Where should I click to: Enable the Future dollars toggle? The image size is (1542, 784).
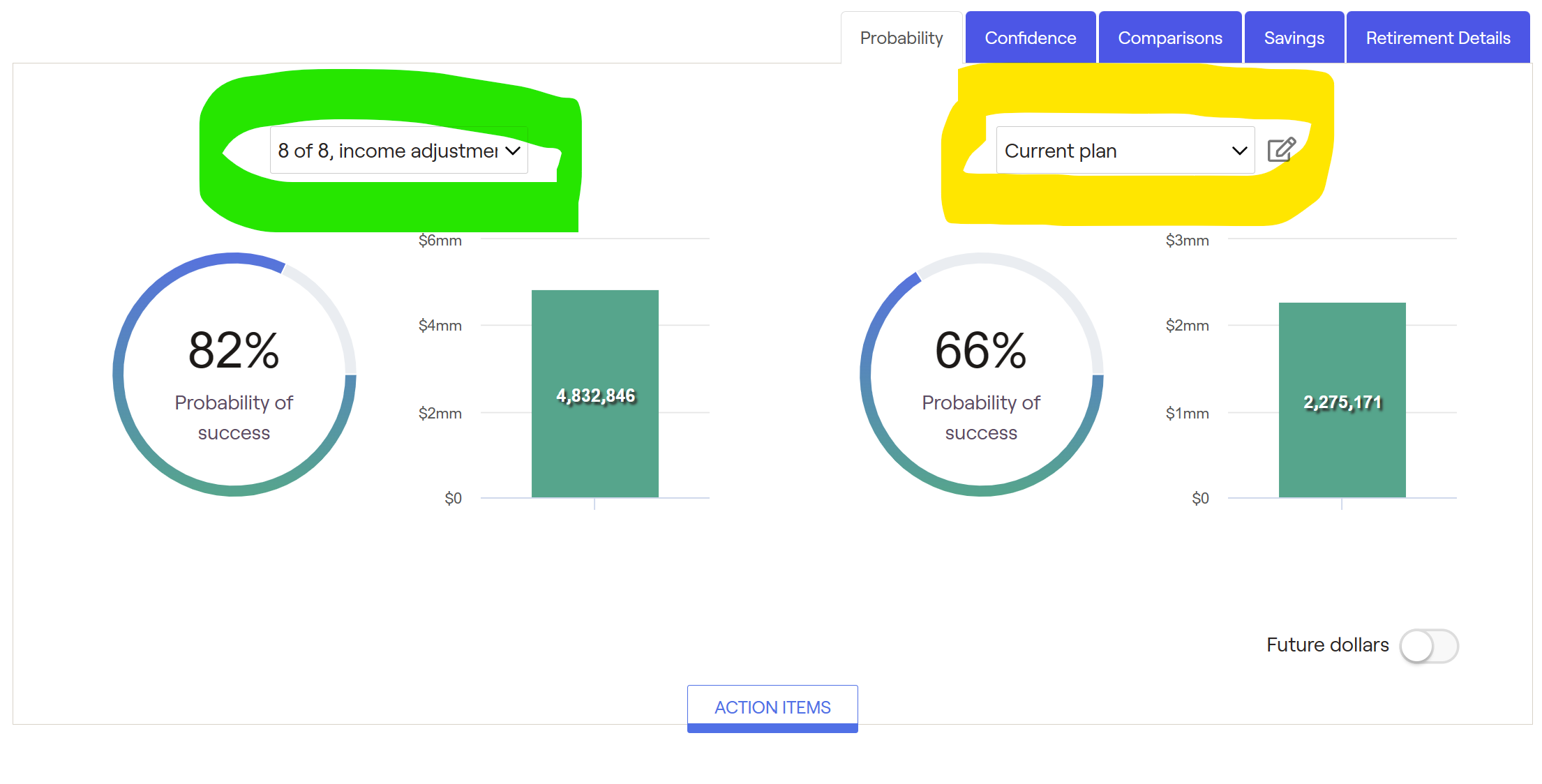pyautogui.click(x=1428, y=646)
